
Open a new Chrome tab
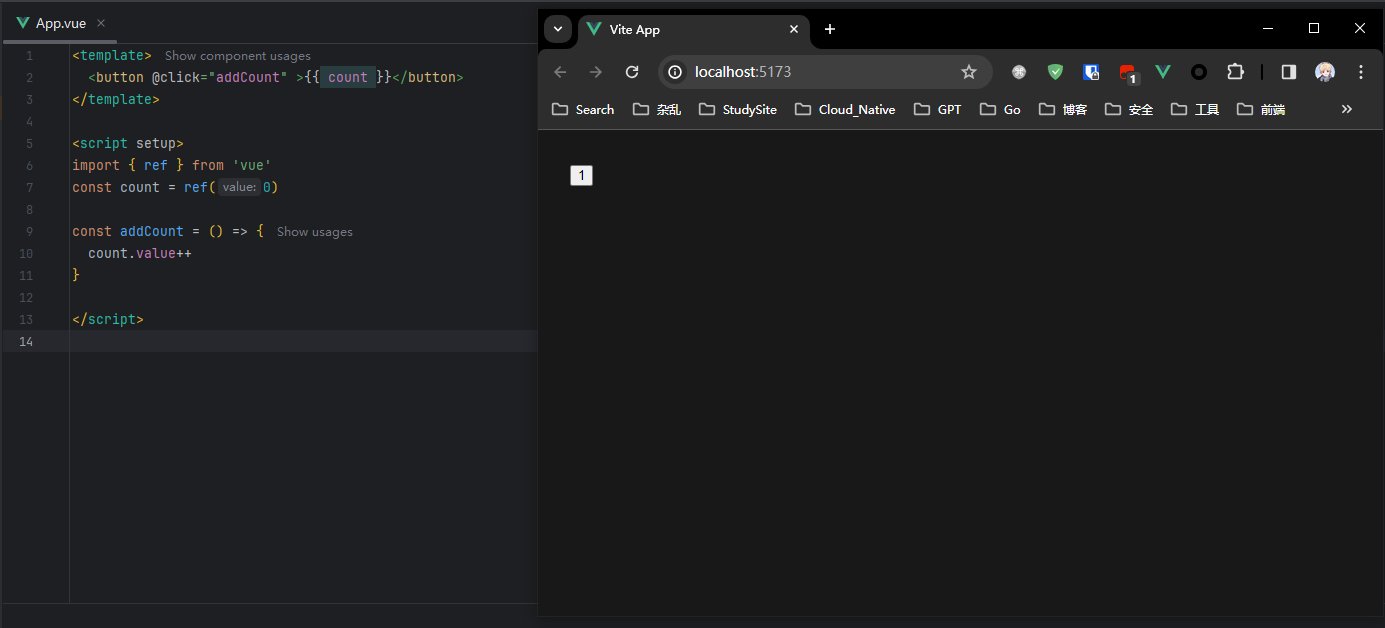(830, 29)
